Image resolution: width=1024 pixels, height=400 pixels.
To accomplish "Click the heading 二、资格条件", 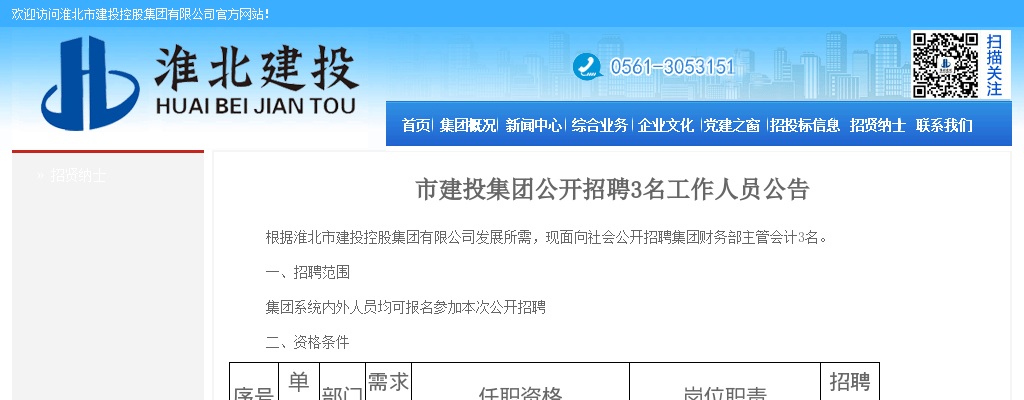I will (x=308, y=342).
